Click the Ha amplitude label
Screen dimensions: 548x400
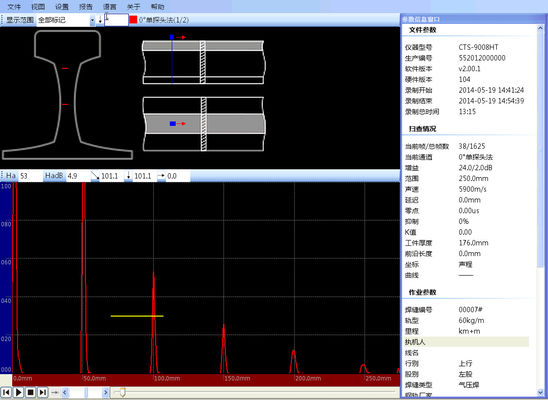pos(10,176)
